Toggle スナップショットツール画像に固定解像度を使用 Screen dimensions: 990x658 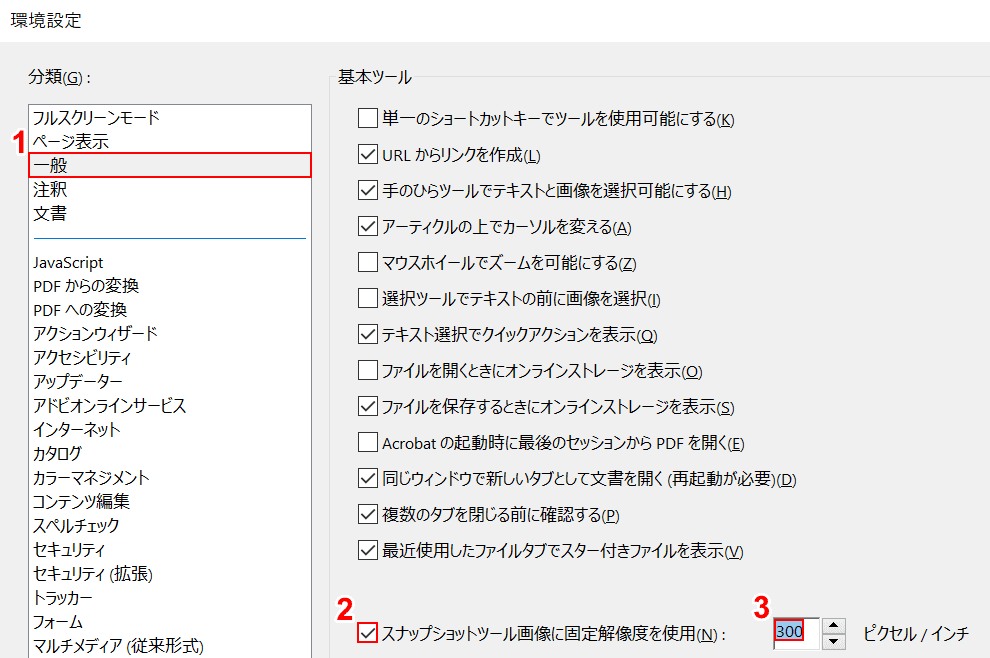(367, 633)
